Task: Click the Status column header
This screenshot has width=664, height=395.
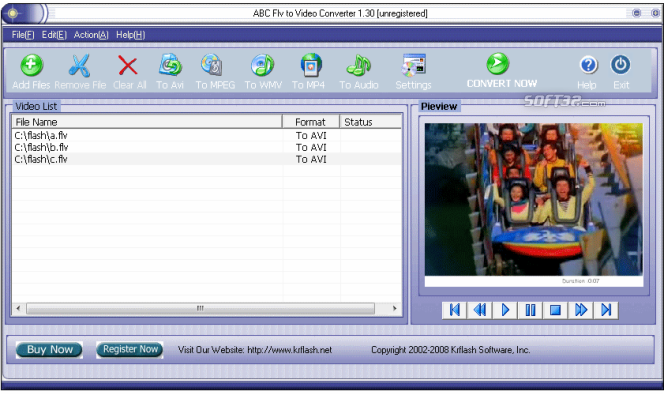Action: 371,122
